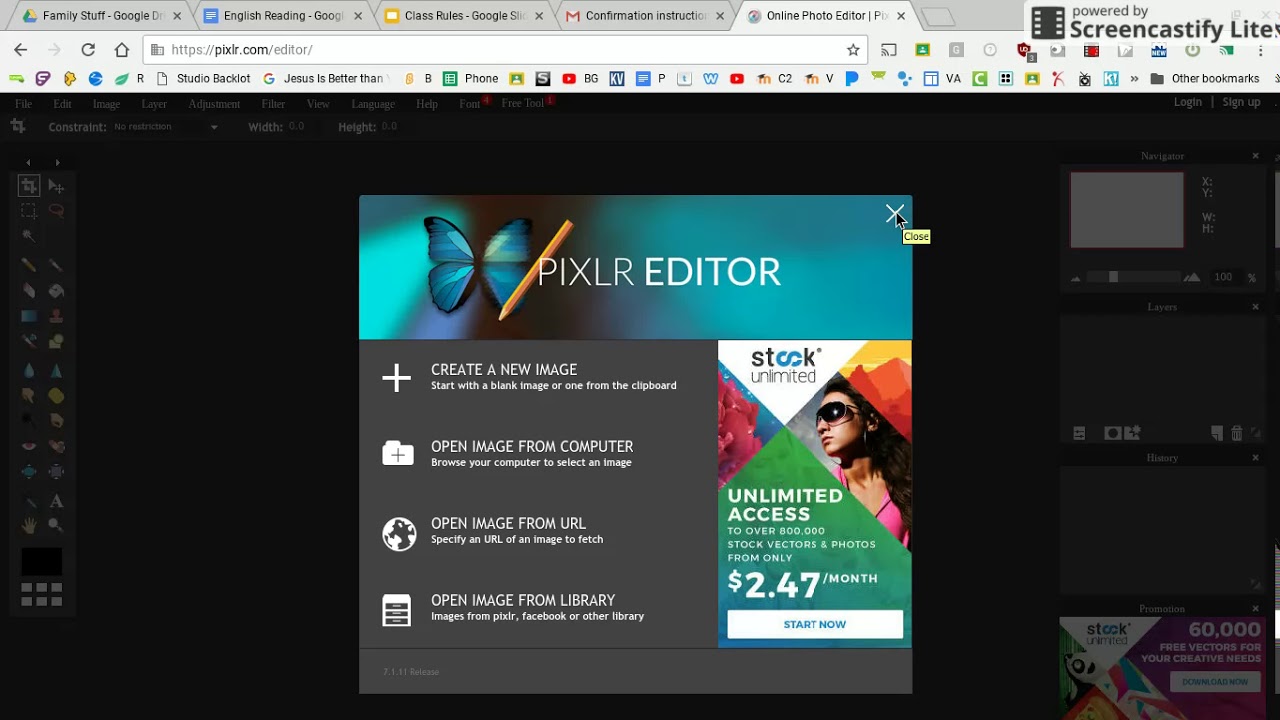
Task: Open the Edit menu
Action: pos(62,103)
